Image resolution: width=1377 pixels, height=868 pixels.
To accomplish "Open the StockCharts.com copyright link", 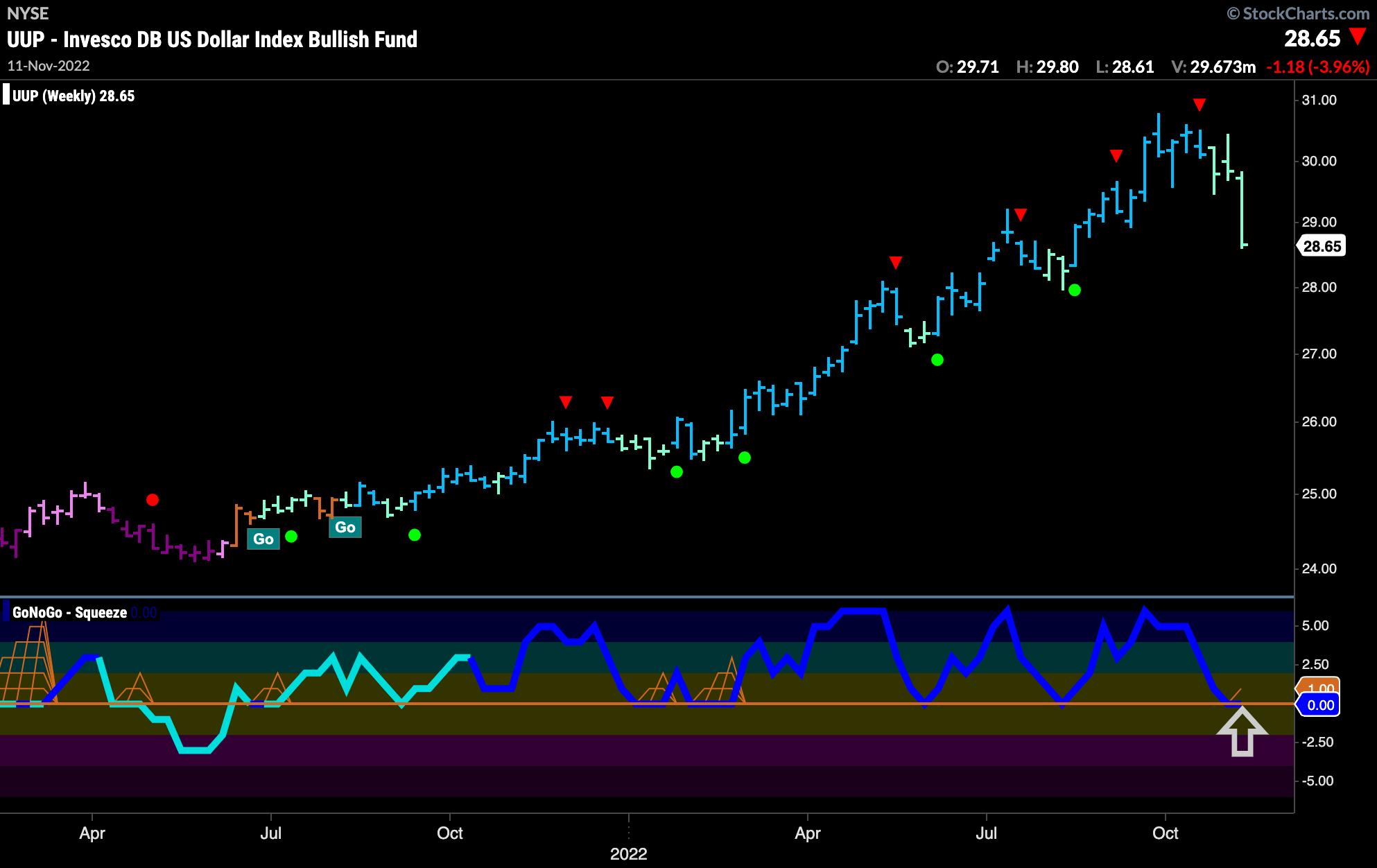I will [1299, 13].
